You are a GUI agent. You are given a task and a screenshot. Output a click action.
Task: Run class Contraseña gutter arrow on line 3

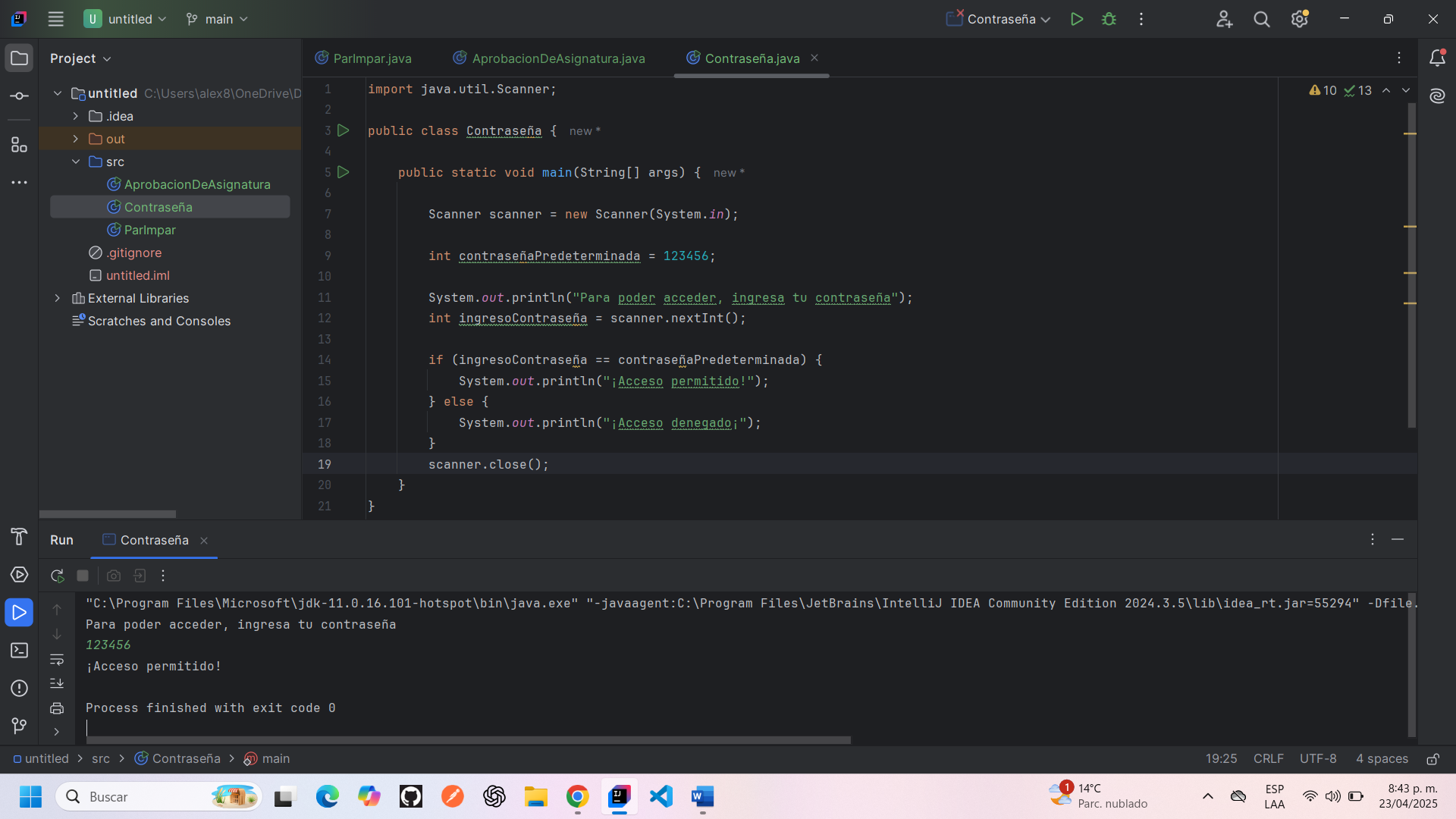[x=344, y=130]
